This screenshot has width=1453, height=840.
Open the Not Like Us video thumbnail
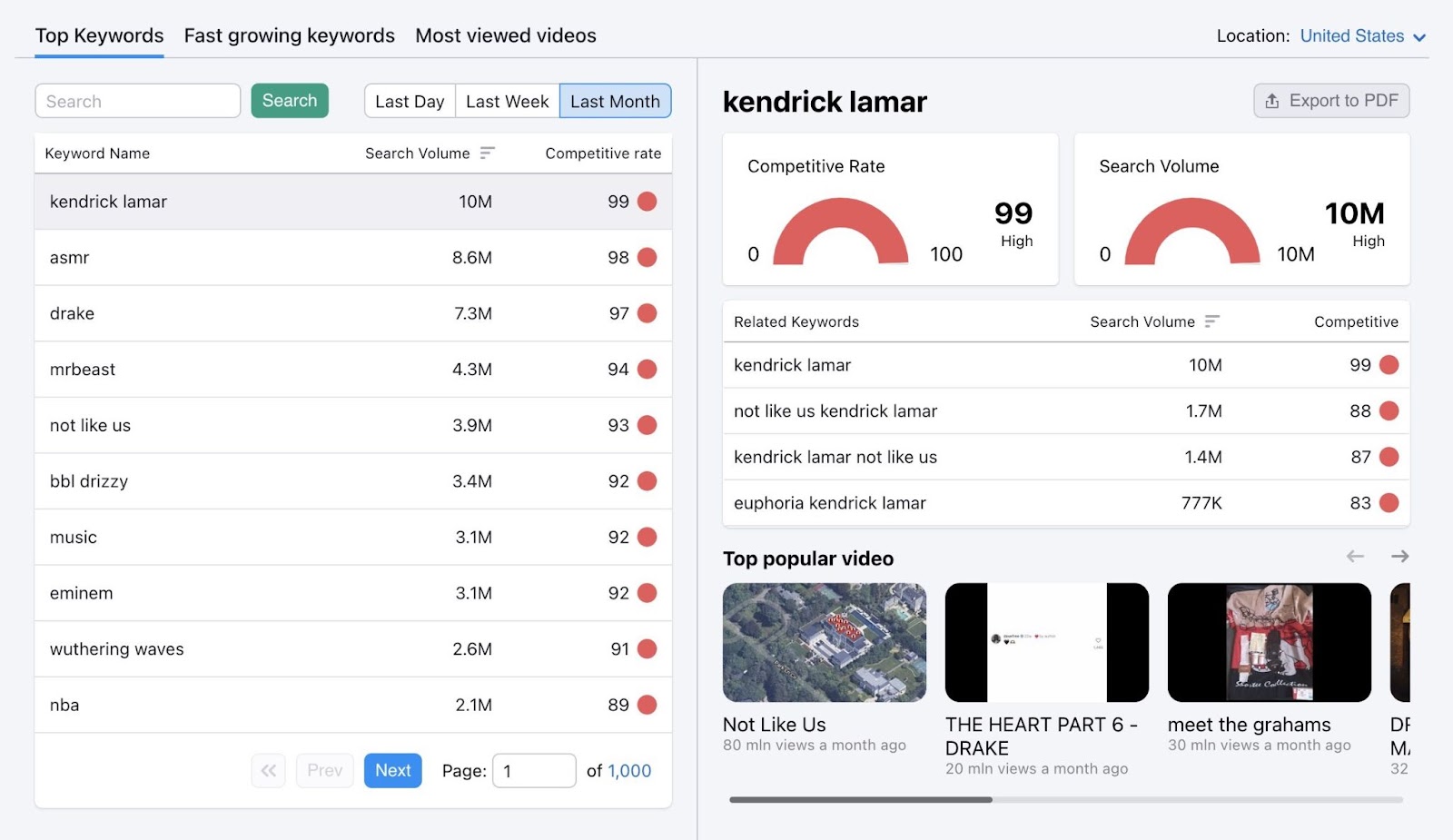(824, 642)
